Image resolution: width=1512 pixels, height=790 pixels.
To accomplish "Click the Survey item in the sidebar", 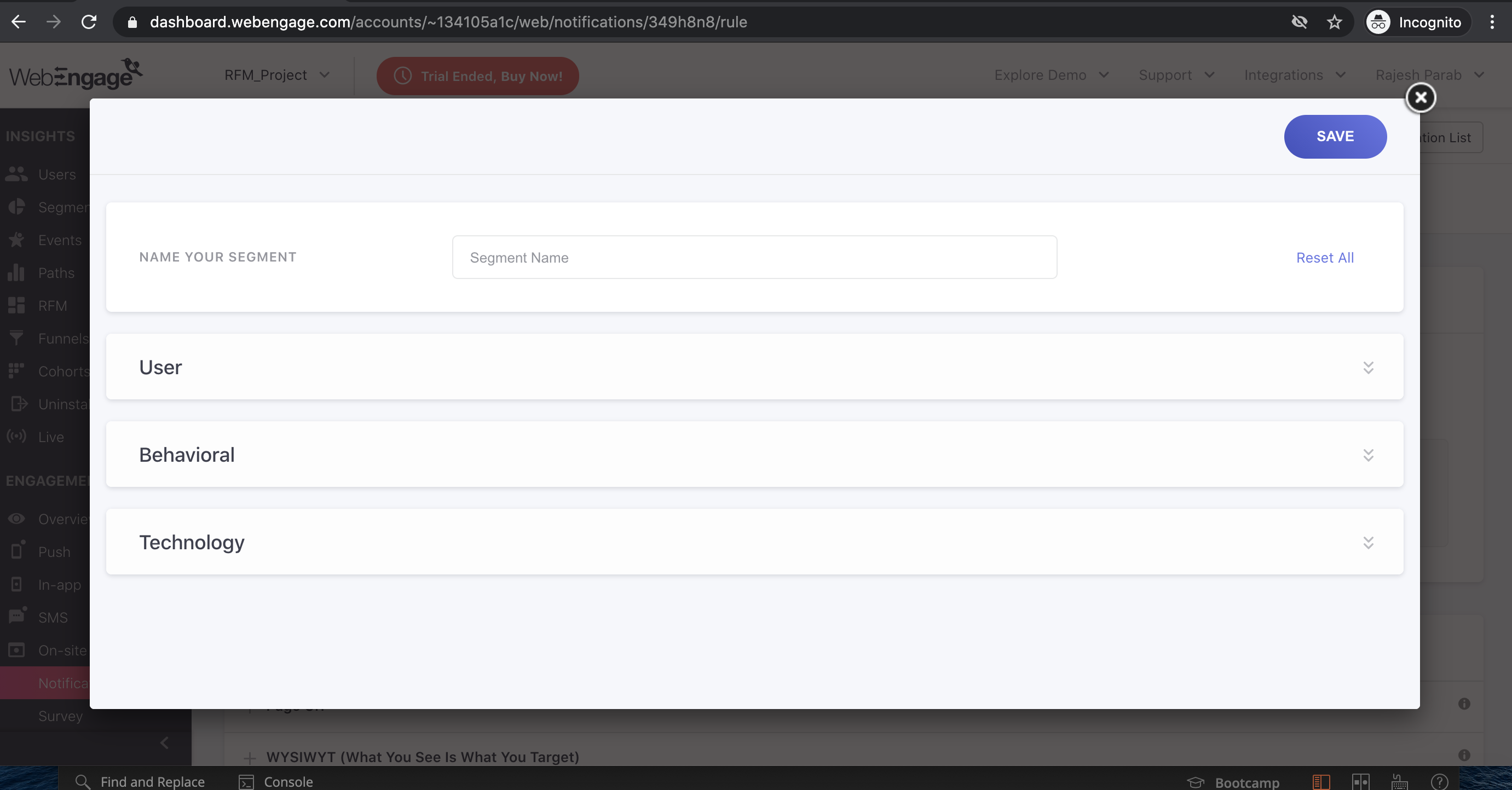I will tap(60, 716).
